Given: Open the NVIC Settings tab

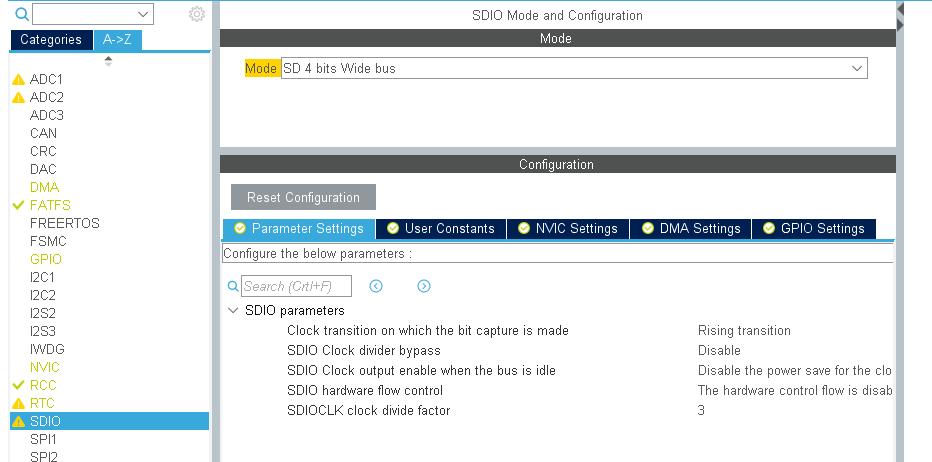Looking at the screenshot, I should coord(568,229).
